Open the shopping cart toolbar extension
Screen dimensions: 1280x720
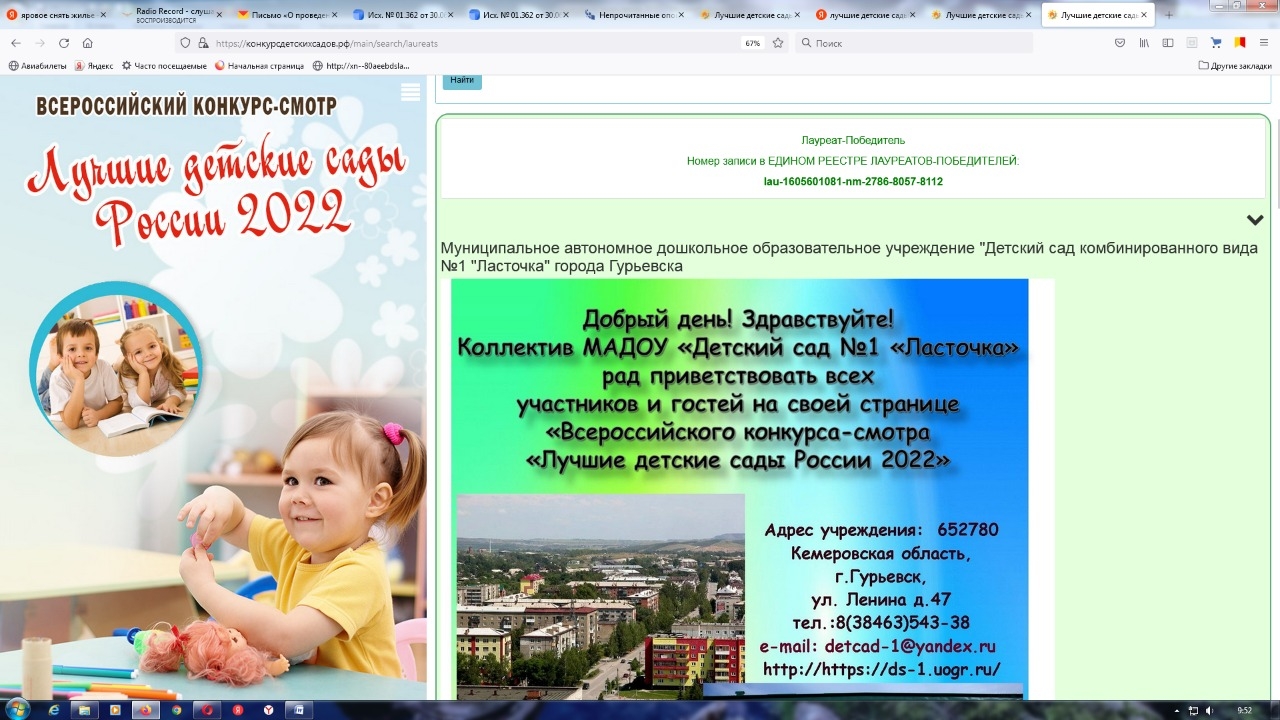tap(1216, 43)
